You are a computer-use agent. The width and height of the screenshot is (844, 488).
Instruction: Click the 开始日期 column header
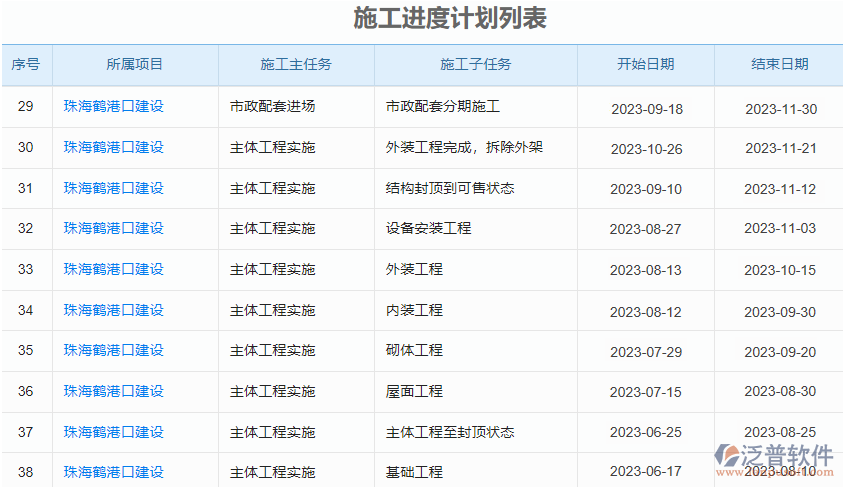[x=646, y=65]
